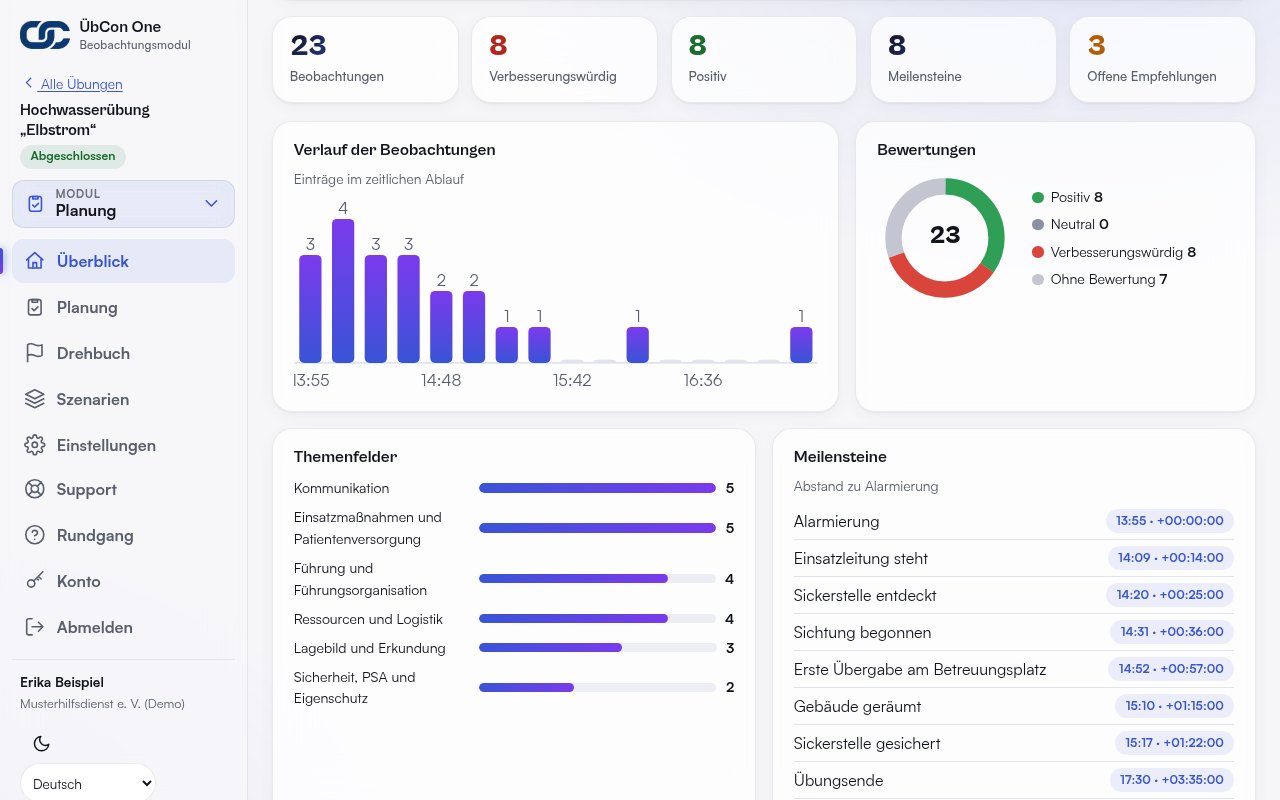This screenshot has width=1280, height=800.
Task: Toggle dark mode with the moon icon
Action: tap(42, 743)
